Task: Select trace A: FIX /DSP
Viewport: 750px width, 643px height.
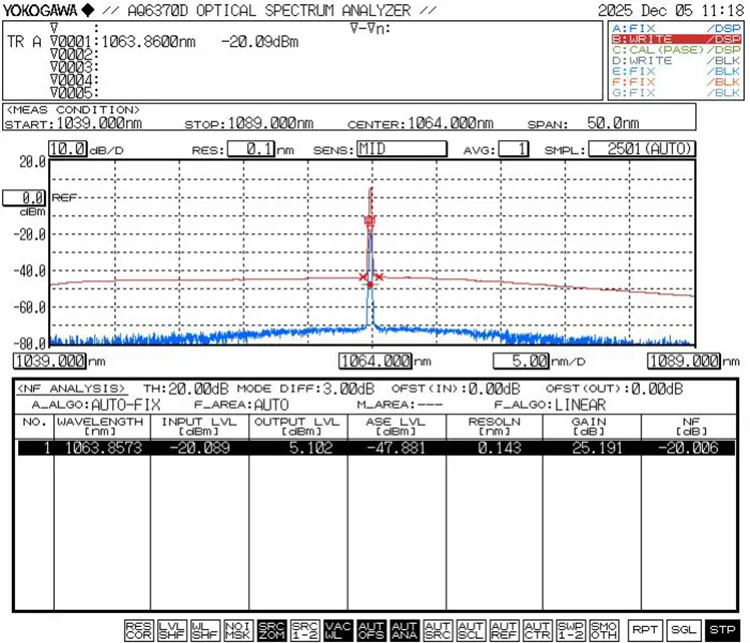Action: pos(676,28)
